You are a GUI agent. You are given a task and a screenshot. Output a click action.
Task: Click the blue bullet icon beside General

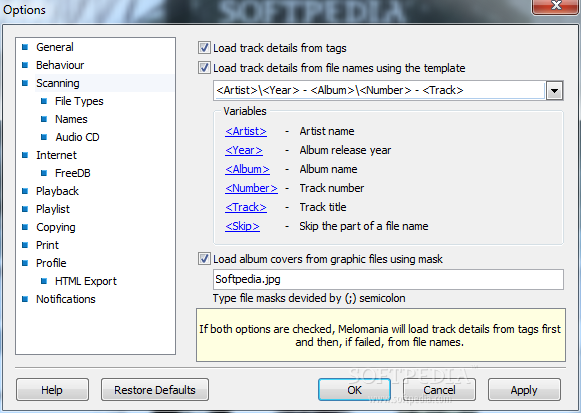25,47
